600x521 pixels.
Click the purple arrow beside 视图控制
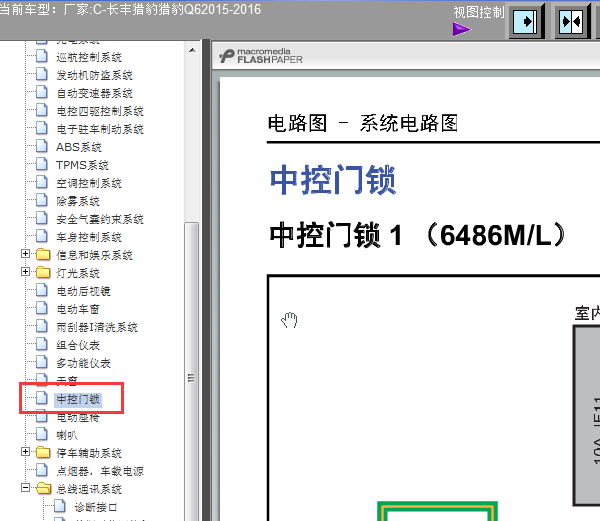click(x=461, y=29)
